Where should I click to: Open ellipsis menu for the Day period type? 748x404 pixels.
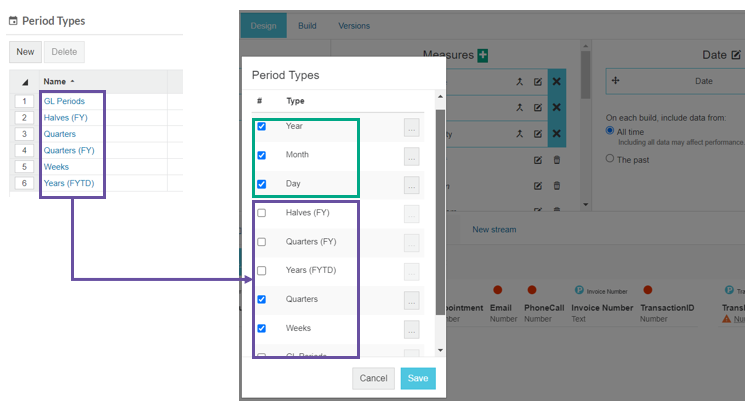411,185
